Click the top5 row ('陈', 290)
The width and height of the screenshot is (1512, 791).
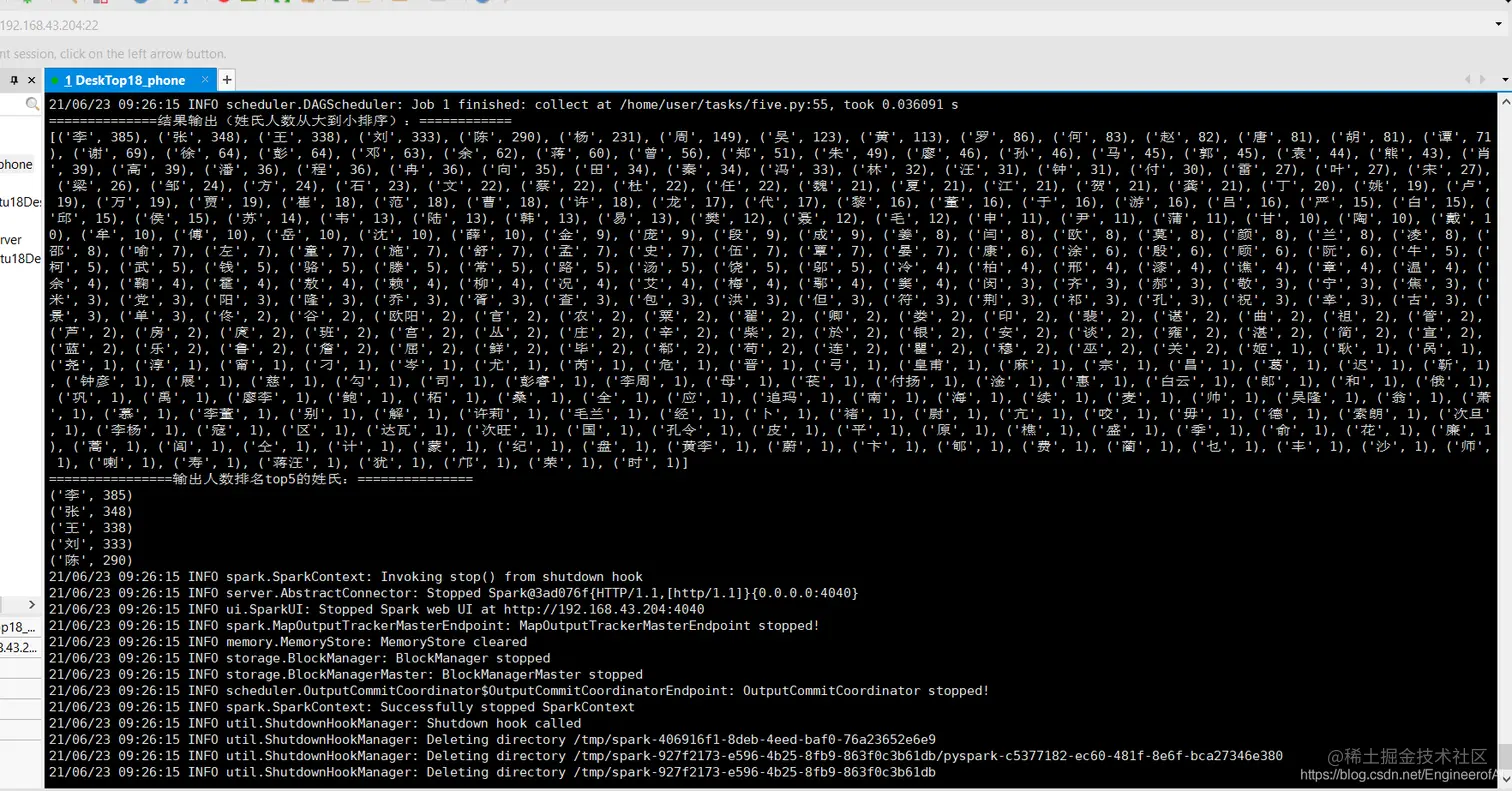pos(90,560)
